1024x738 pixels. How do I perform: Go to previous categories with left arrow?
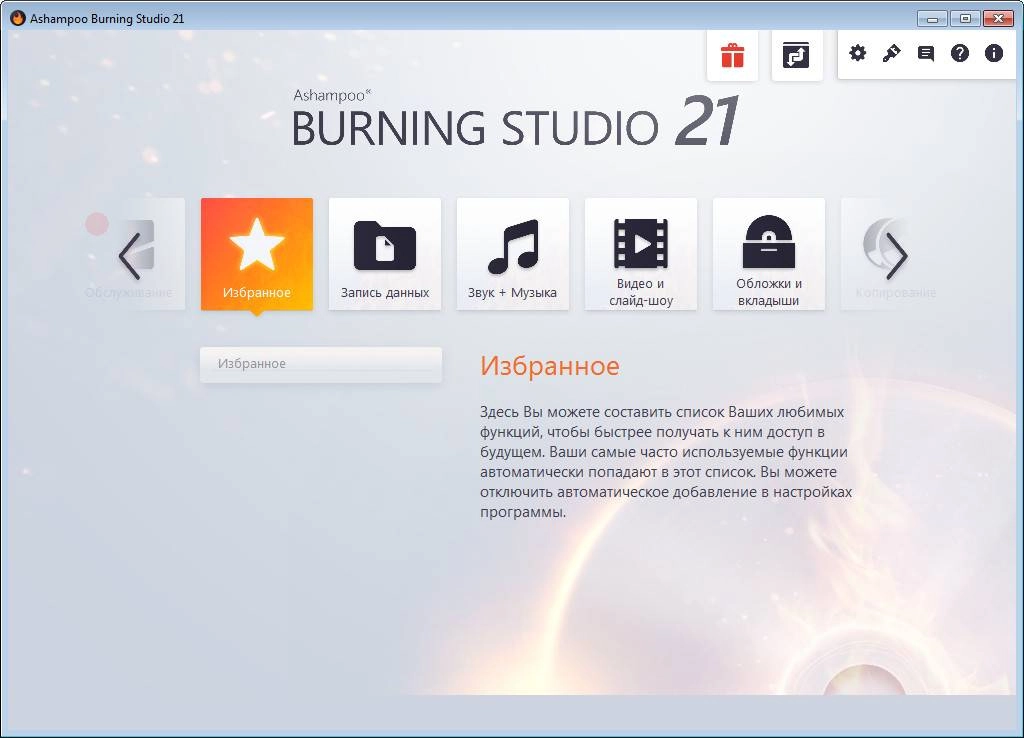tap(130, 256)
